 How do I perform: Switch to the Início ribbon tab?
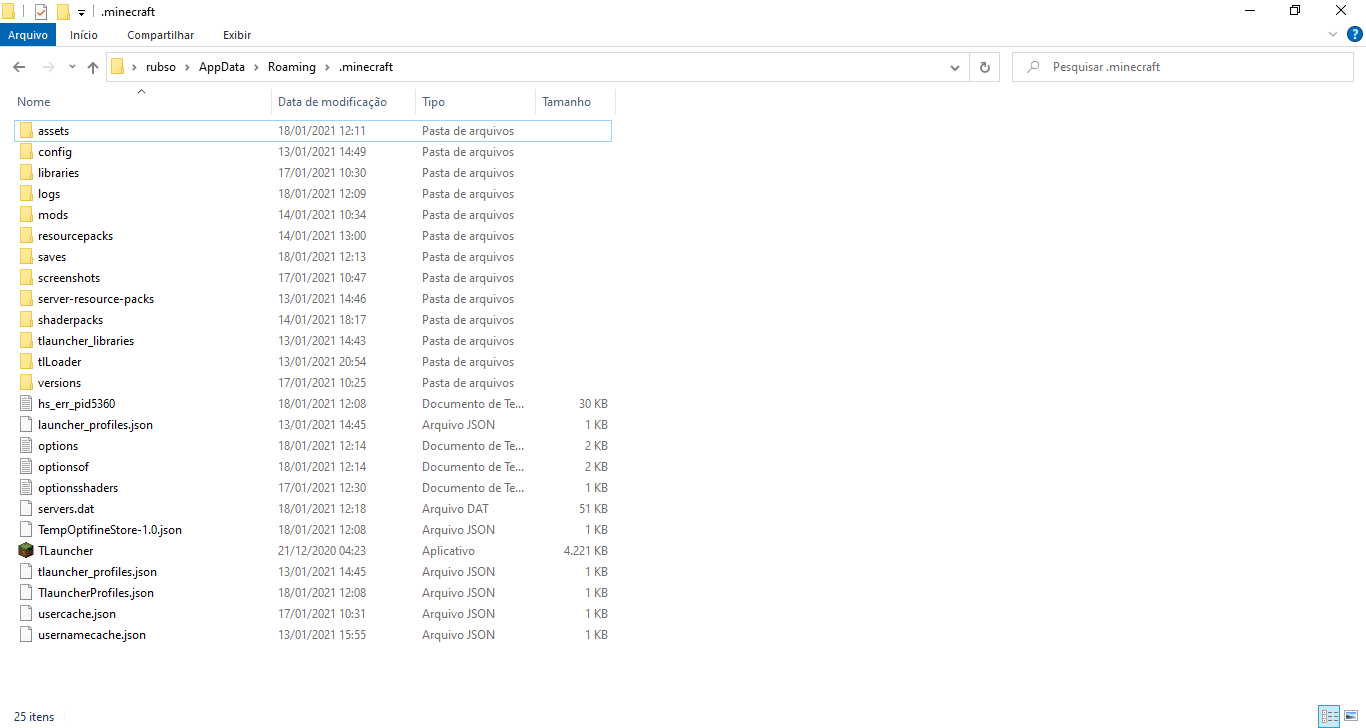(84, 35)
